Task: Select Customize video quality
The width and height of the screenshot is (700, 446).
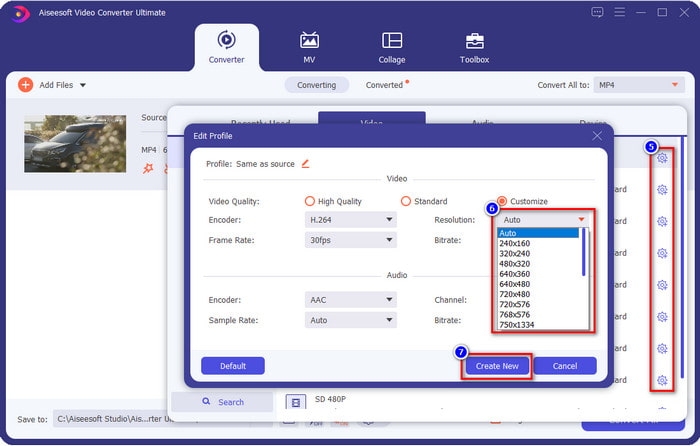Action: (x=502, y=201)
